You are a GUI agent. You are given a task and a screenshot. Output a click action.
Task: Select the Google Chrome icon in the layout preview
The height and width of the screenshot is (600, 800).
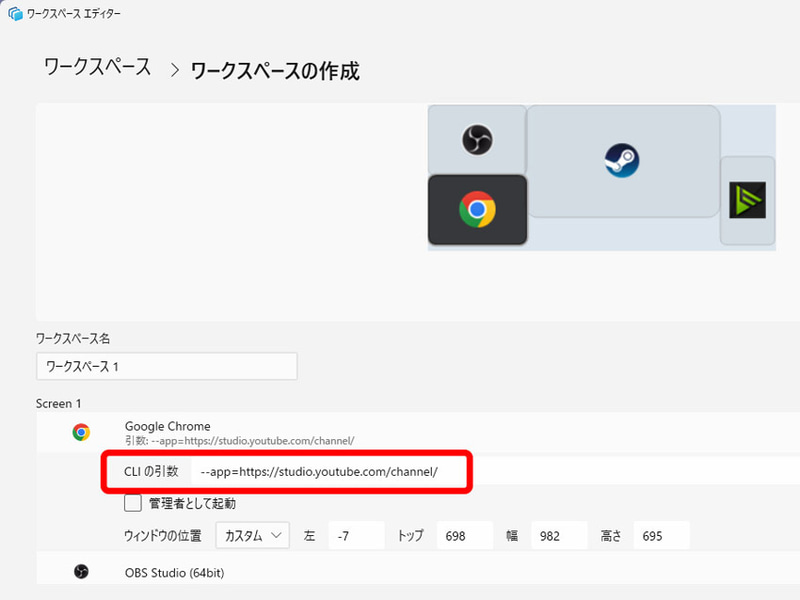(x=477, y=210)
